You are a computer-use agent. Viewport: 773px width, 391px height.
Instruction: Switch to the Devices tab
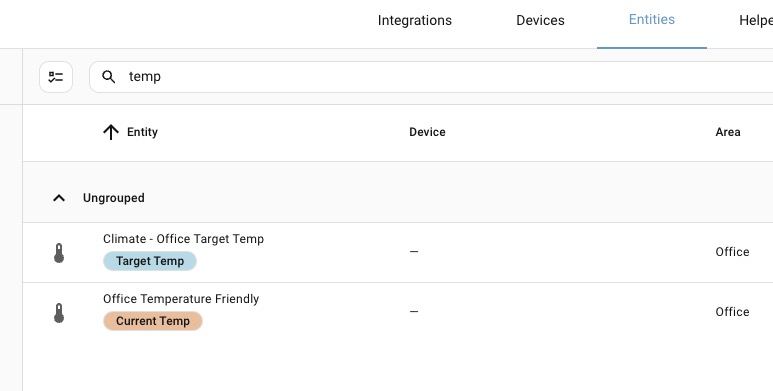point(540,20)
